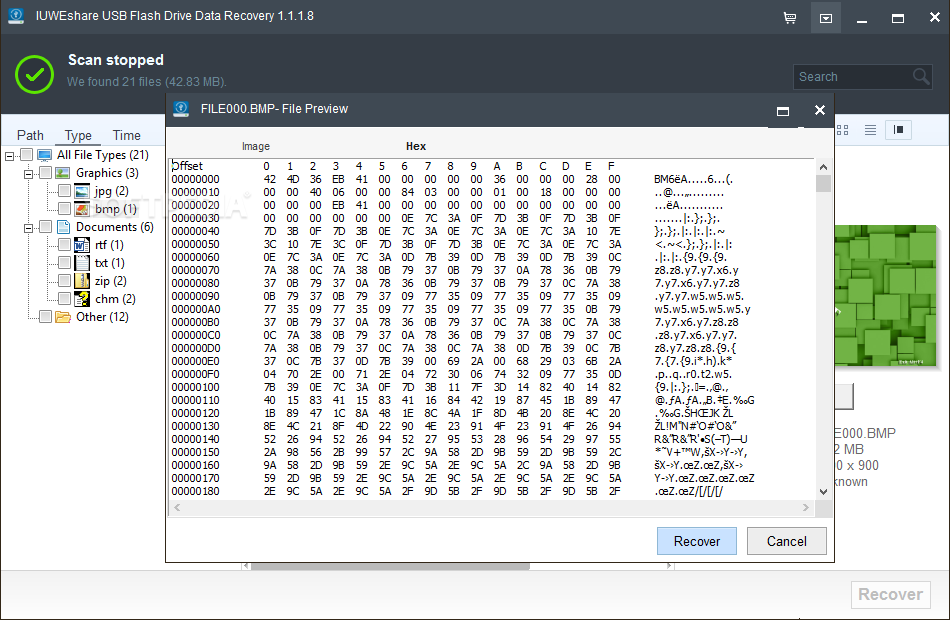Open the Hex preview tab
This screenshot has width=950, height=620.
click(x=416, y=146)
